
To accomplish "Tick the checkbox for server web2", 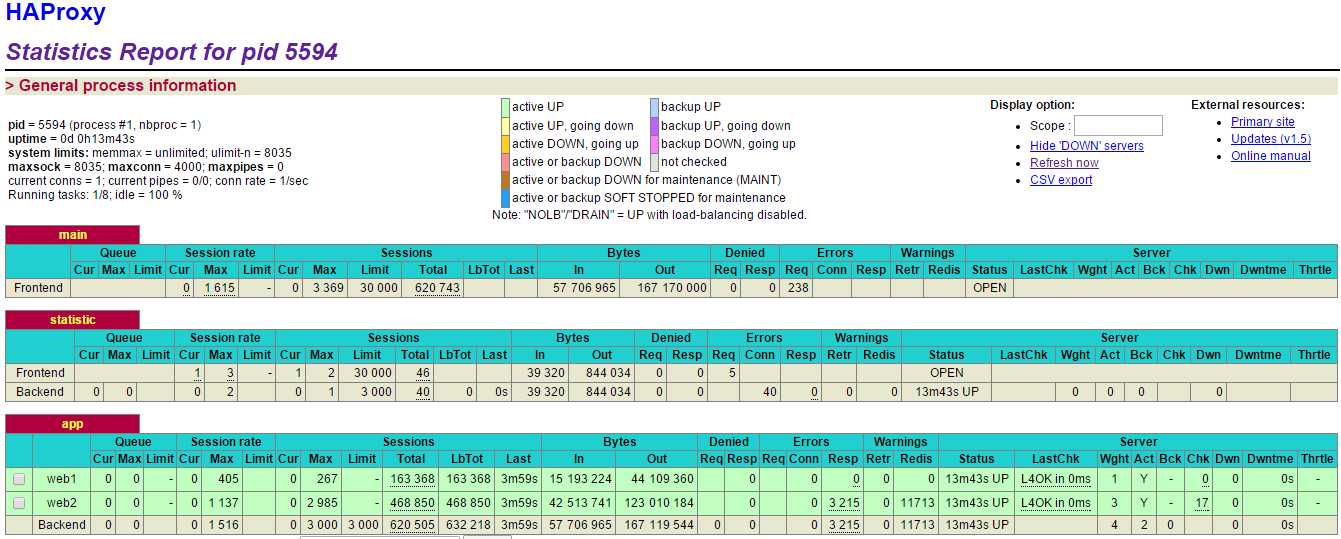I will coord(19,503).
